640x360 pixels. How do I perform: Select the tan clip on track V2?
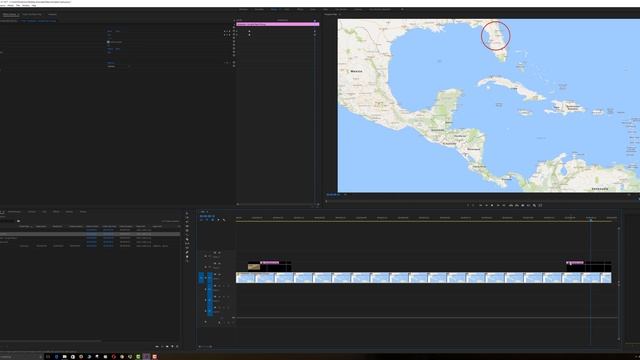pos(254,267)
